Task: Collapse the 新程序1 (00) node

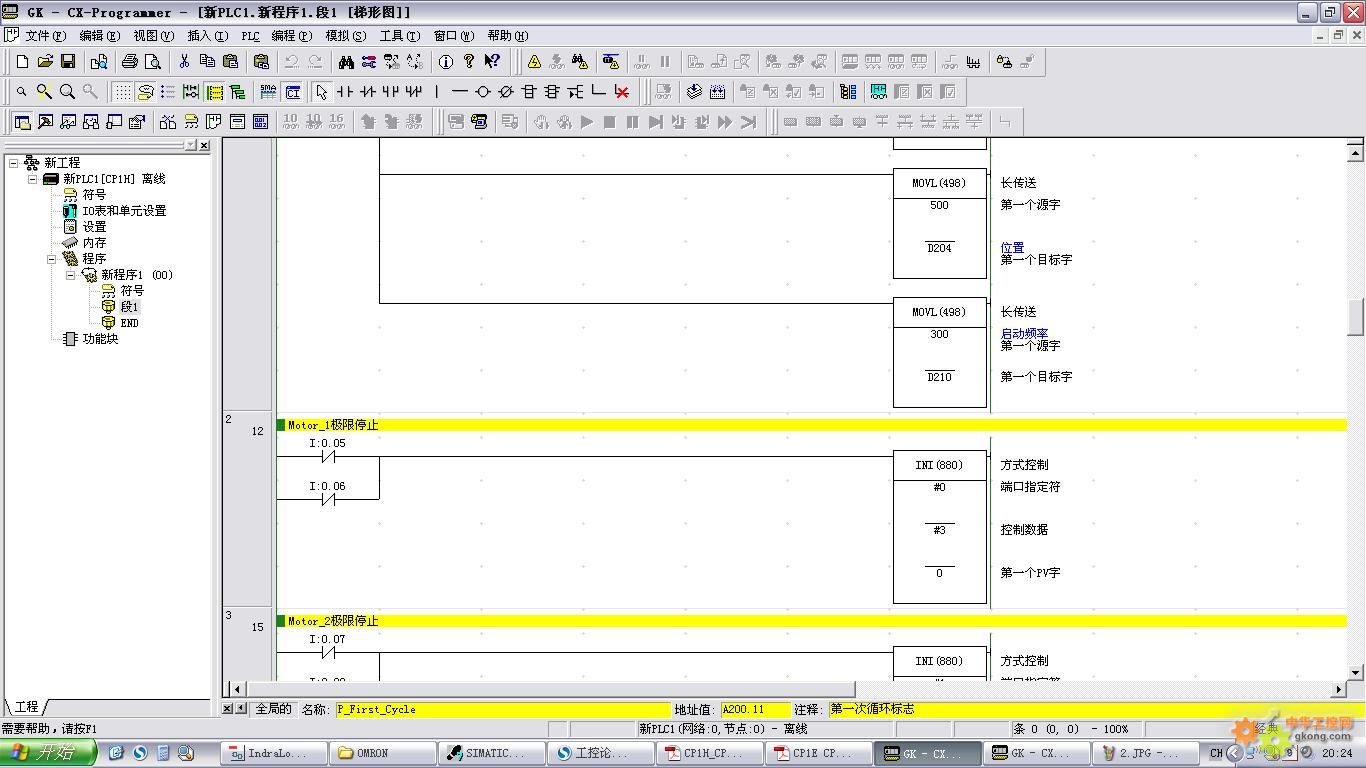Action: [x=70, y=275]
